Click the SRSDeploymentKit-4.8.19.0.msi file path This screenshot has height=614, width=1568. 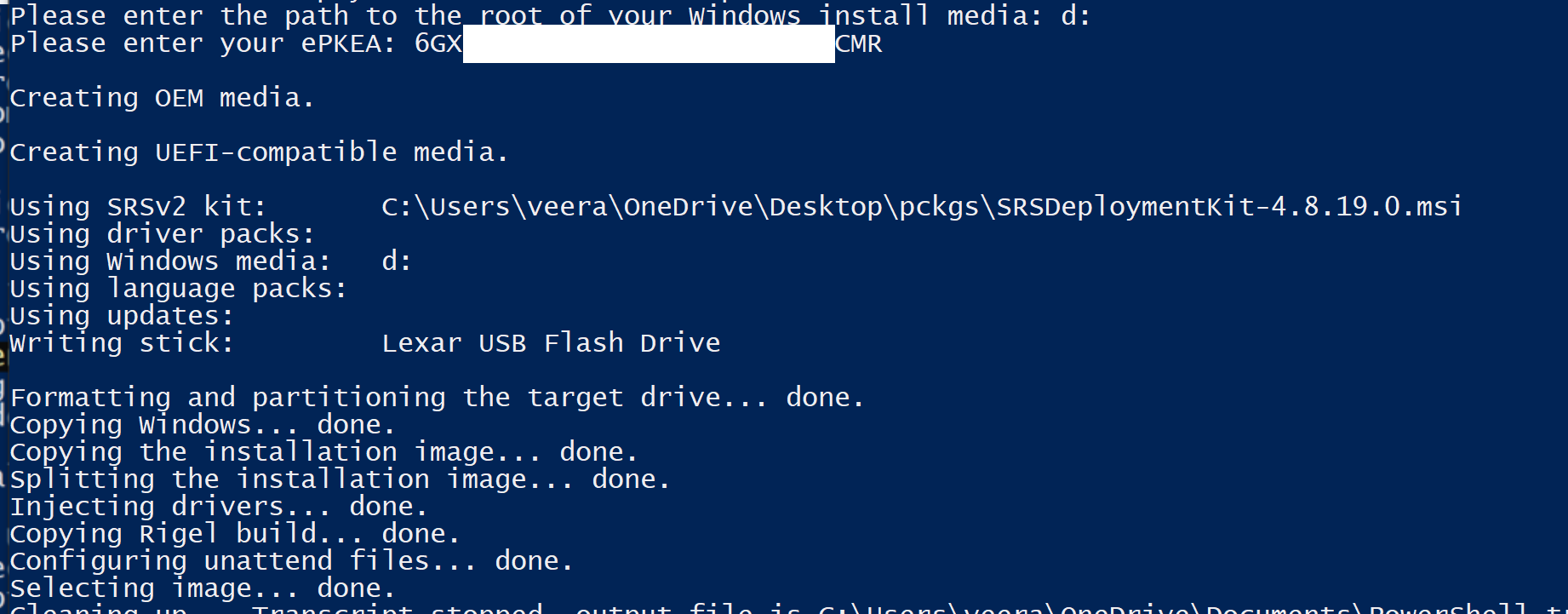921,207
